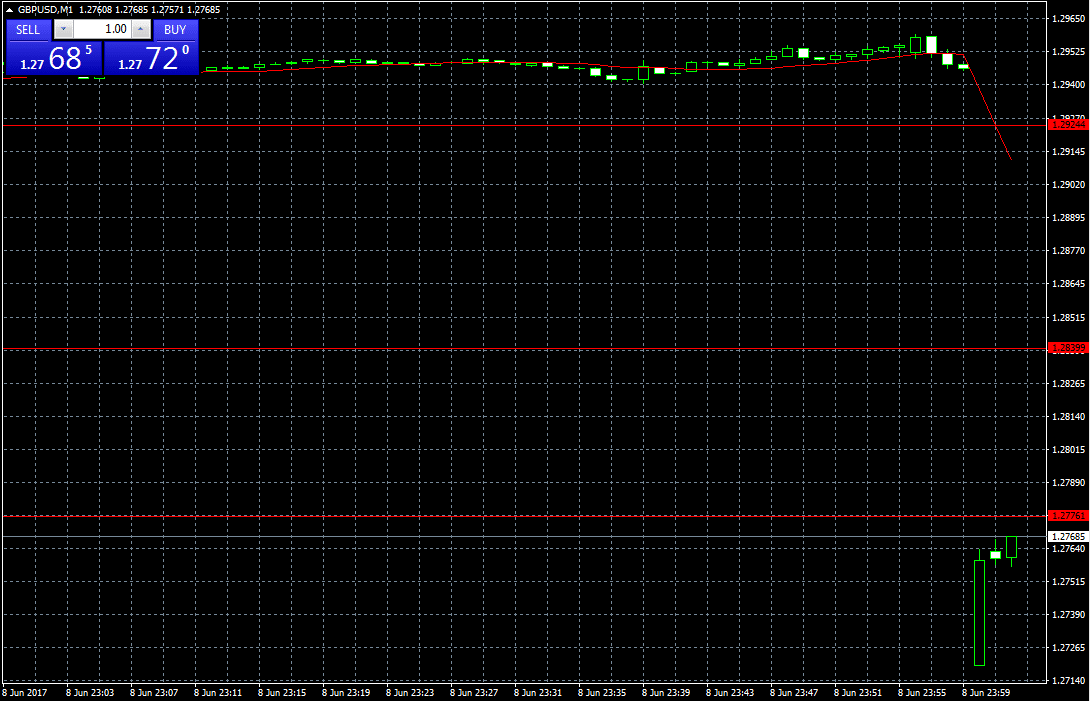Click the price scale label 1.28645

tap(1069, 284)
